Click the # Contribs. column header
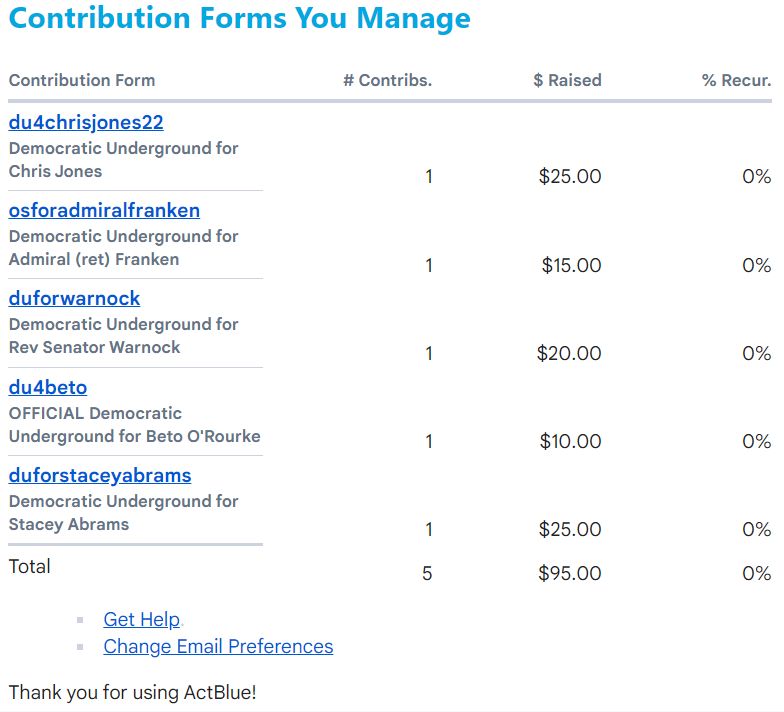784x712 pixels. (387, 80)
